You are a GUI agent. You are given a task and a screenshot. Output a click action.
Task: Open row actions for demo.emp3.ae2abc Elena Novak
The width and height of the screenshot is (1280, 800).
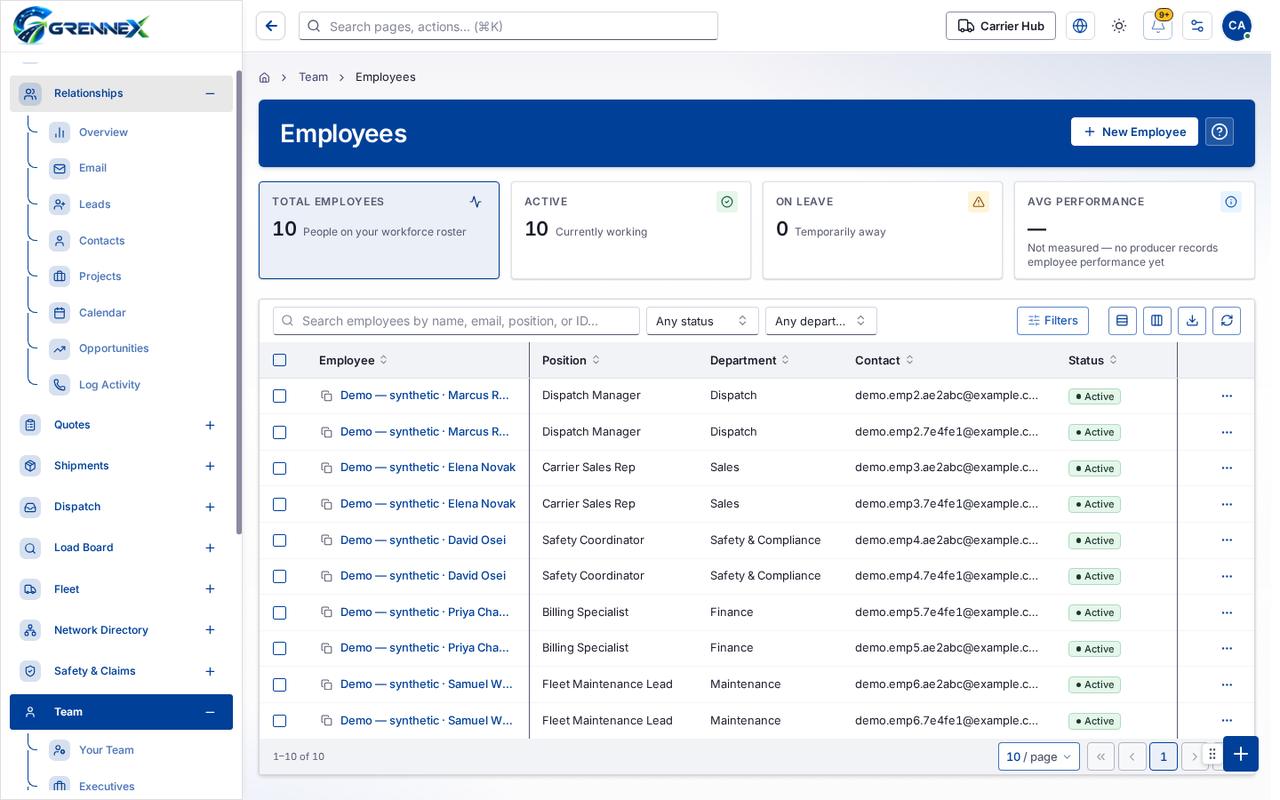click(x=1227, y=468)
